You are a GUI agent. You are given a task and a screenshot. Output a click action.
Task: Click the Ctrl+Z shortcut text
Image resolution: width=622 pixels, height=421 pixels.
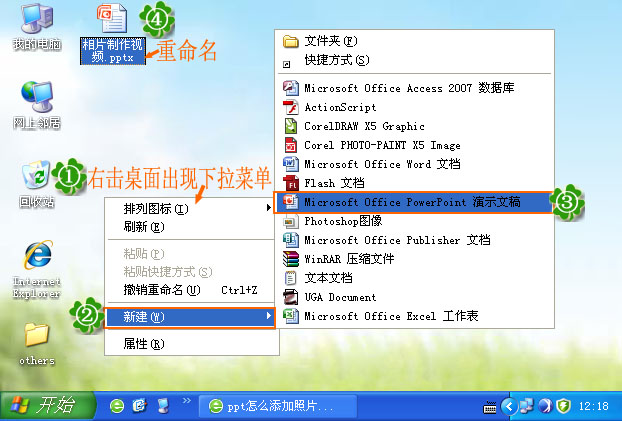coord(239,290)
